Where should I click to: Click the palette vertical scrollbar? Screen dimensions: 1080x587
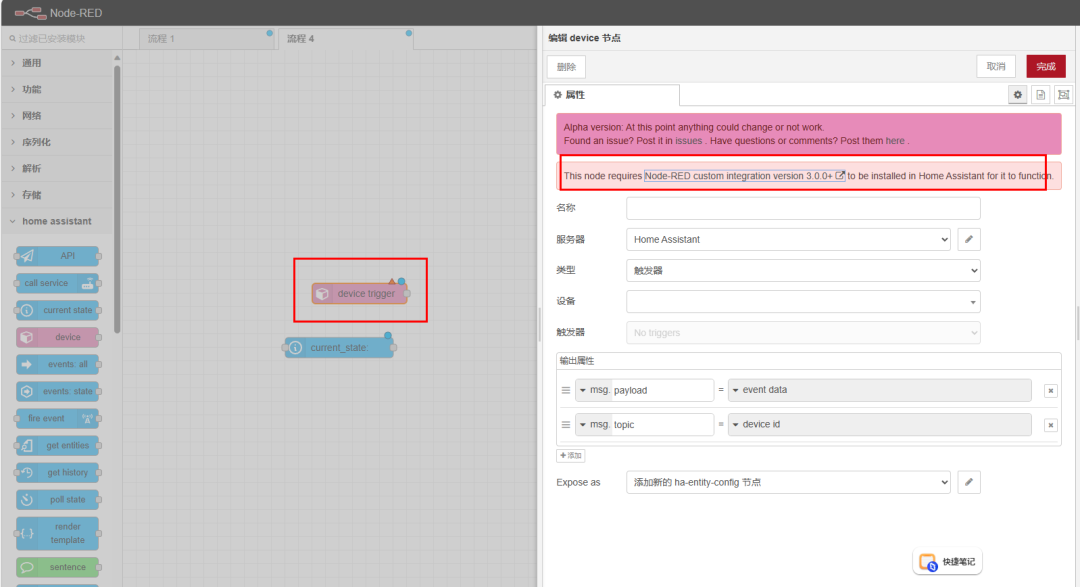pos(117,200)
